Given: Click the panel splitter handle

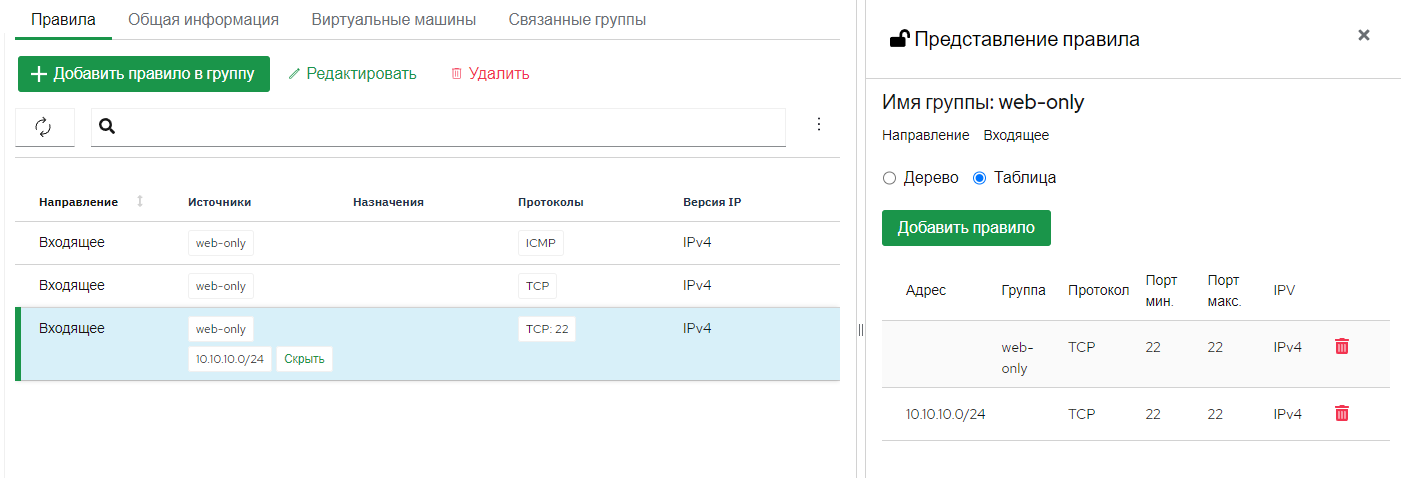Looking at the screenshot, I should pos(861,330).
